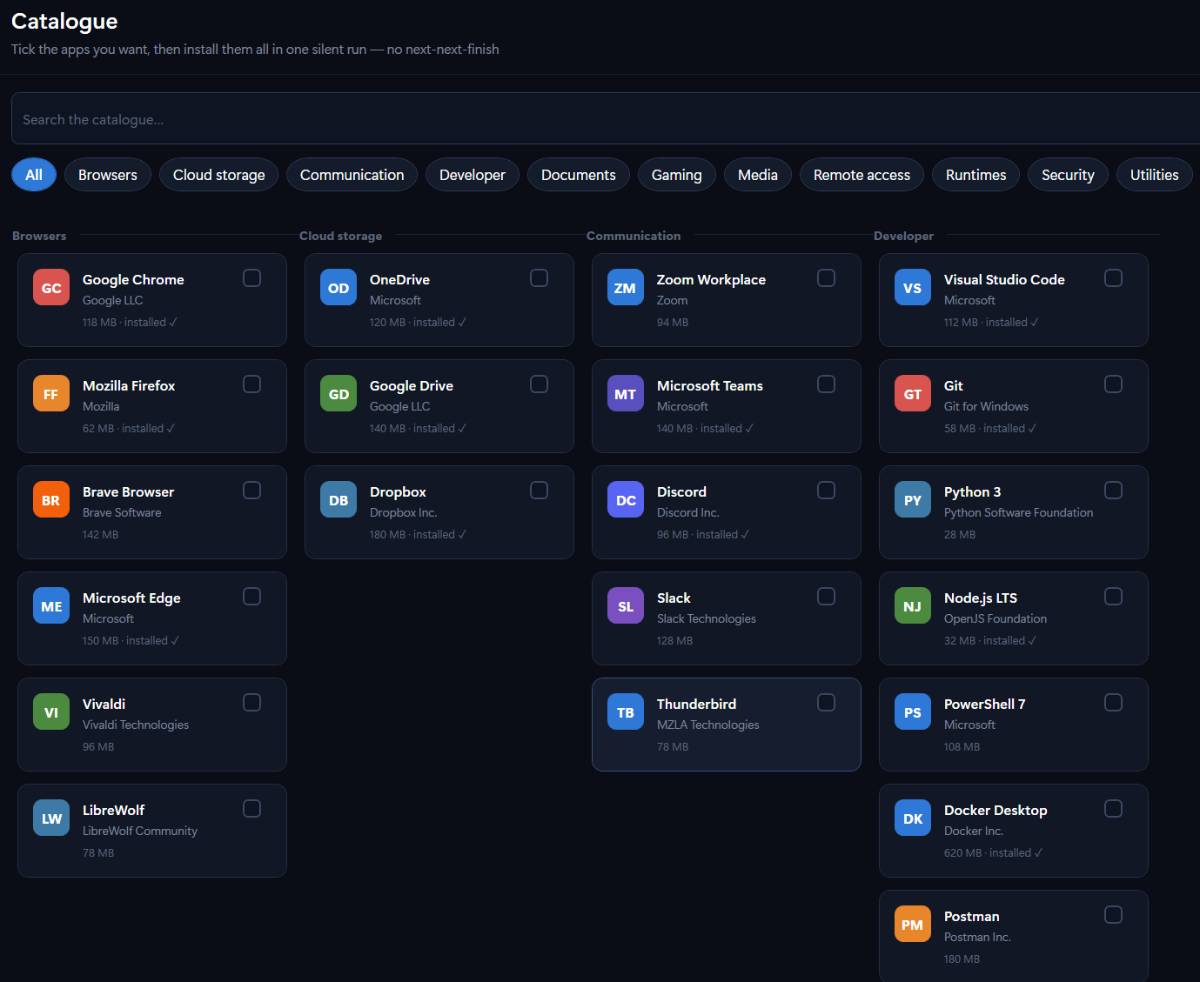The width and height of the screenshot is (1200, 982).
Task: Tick the Dropbox checkbox
Action: pyautogui.click(x=539, y=490)
